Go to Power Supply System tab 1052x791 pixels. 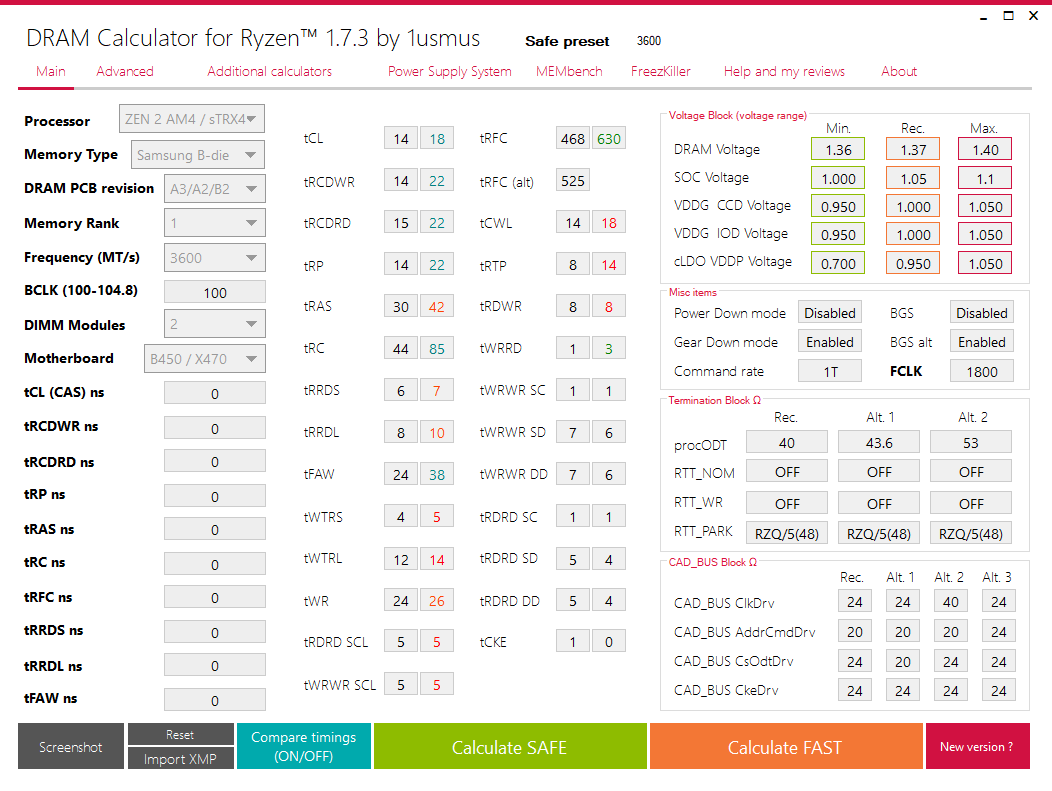click(450, 71)
